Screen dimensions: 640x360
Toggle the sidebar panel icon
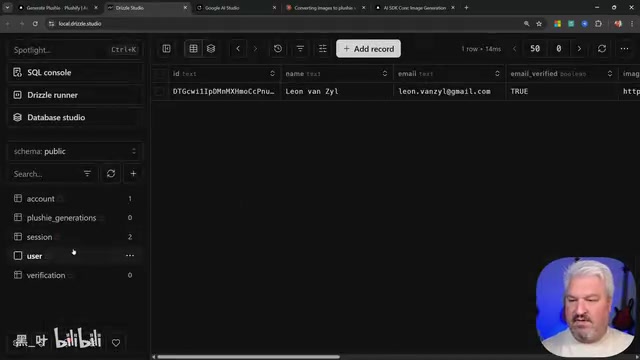click(x=167, y=49)
